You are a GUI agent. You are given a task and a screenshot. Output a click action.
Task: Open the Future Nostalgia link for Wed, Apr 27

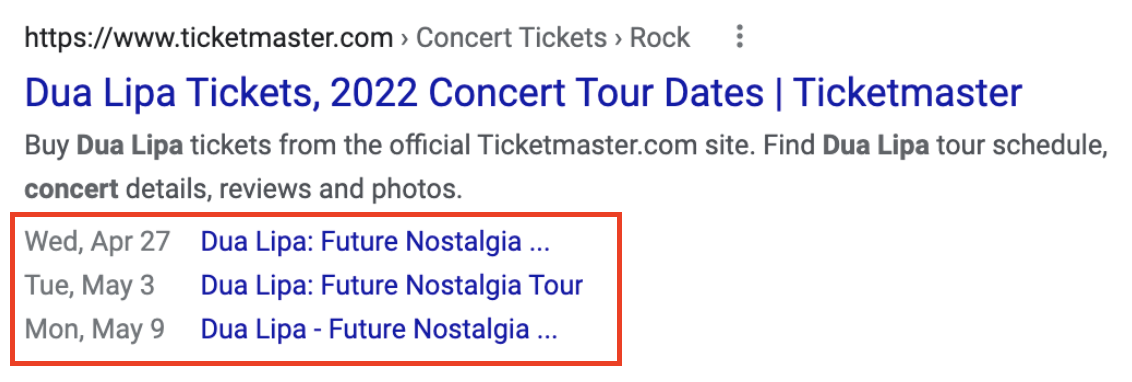pos(375,242)
